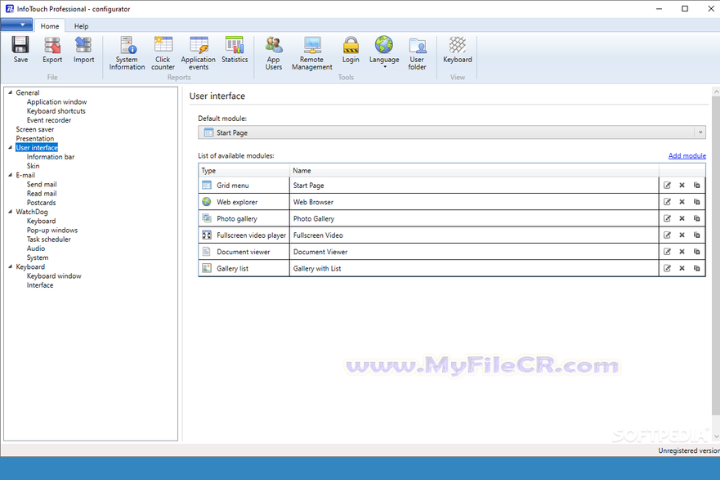Select Postcards in the tree
Screen dimensions: 720x480
pyautogui.click(x=41, y=203)
